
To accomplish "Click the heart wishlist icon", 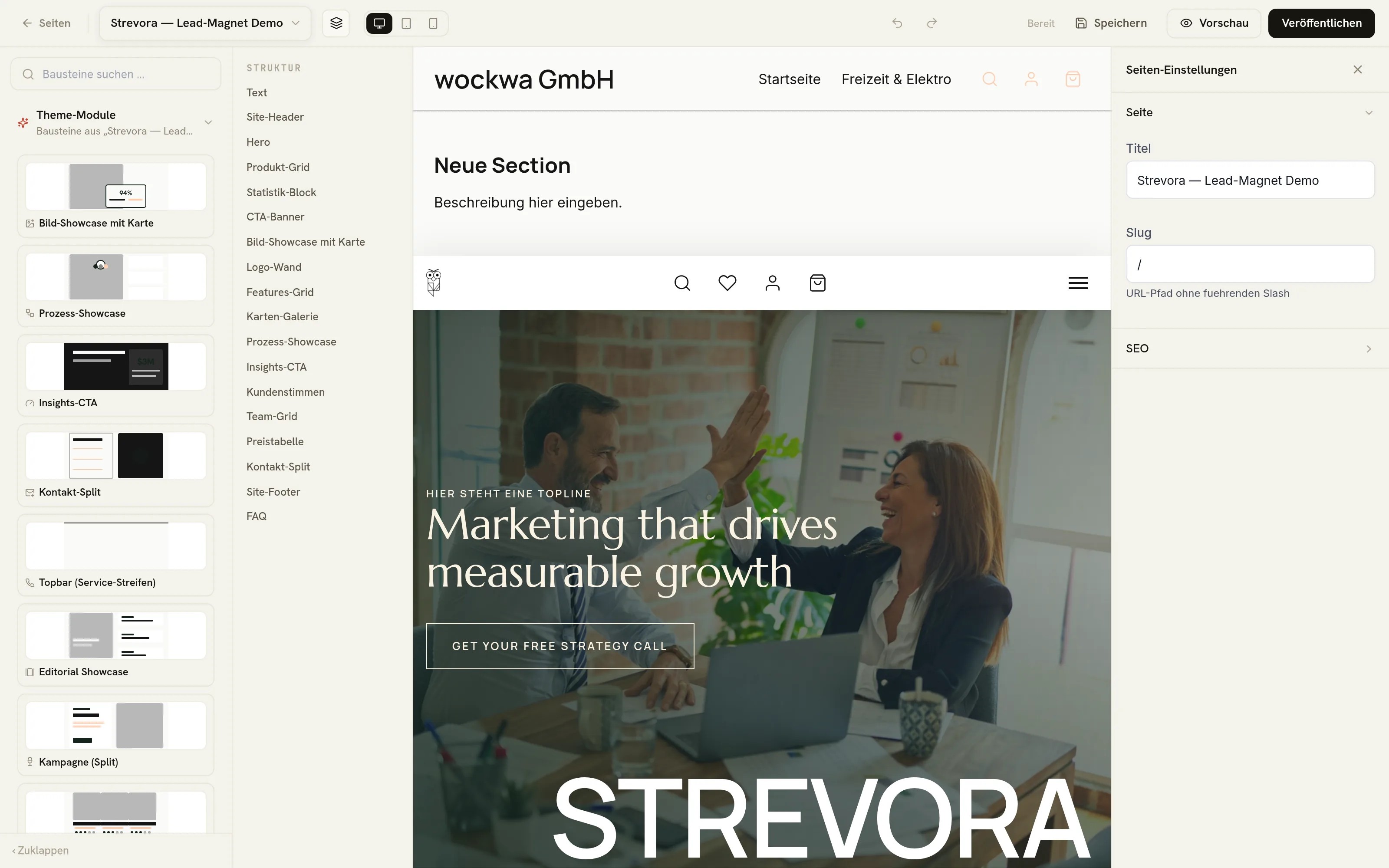I will click(727, 283).
